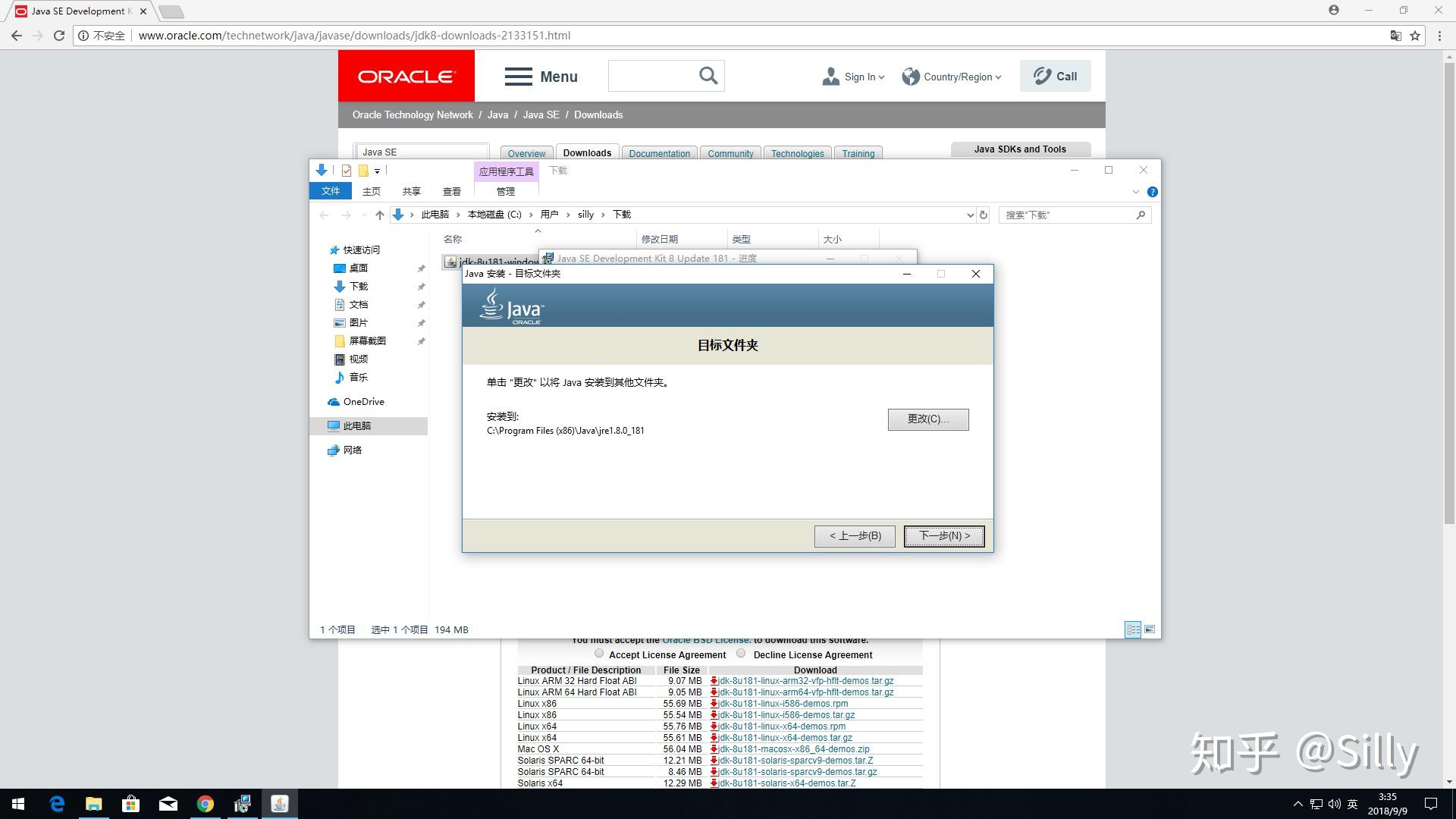This screenshot has height=819, width=1456.
Task: Select 音乐 in navigation pane
Action: (x=358, y=378)
